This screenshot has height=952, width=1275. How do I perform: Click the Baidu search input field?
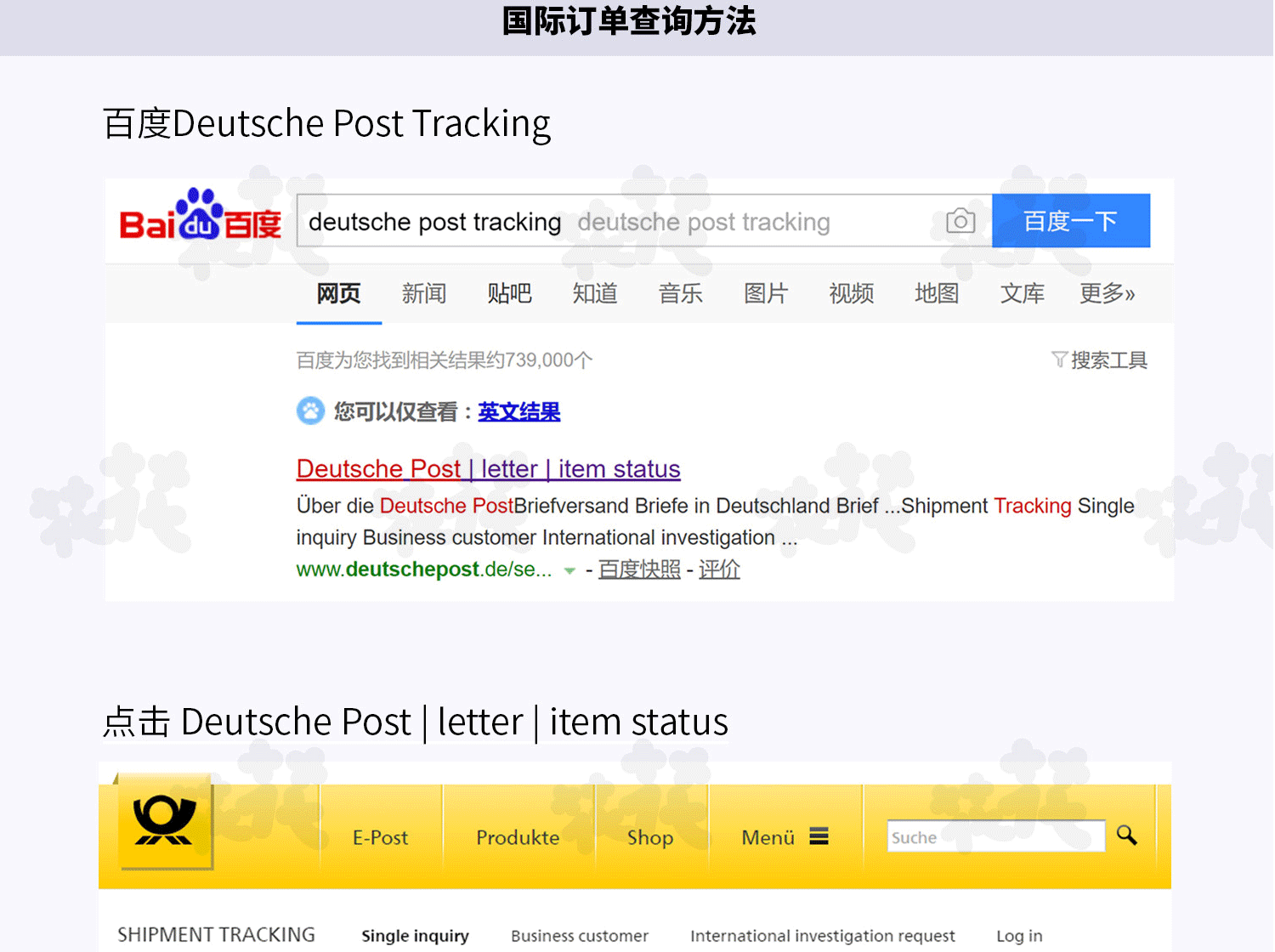pos(643,221)
